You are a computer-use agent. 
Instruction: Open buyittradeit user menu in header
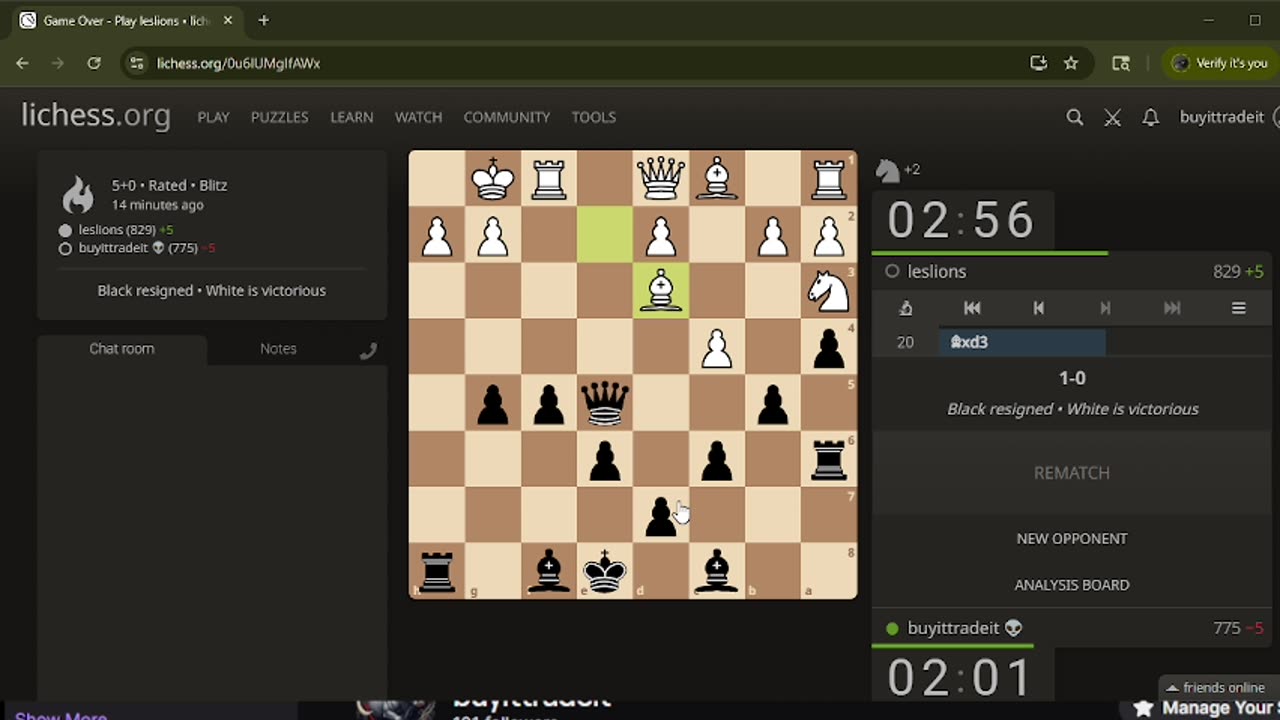coord(1222,117)
